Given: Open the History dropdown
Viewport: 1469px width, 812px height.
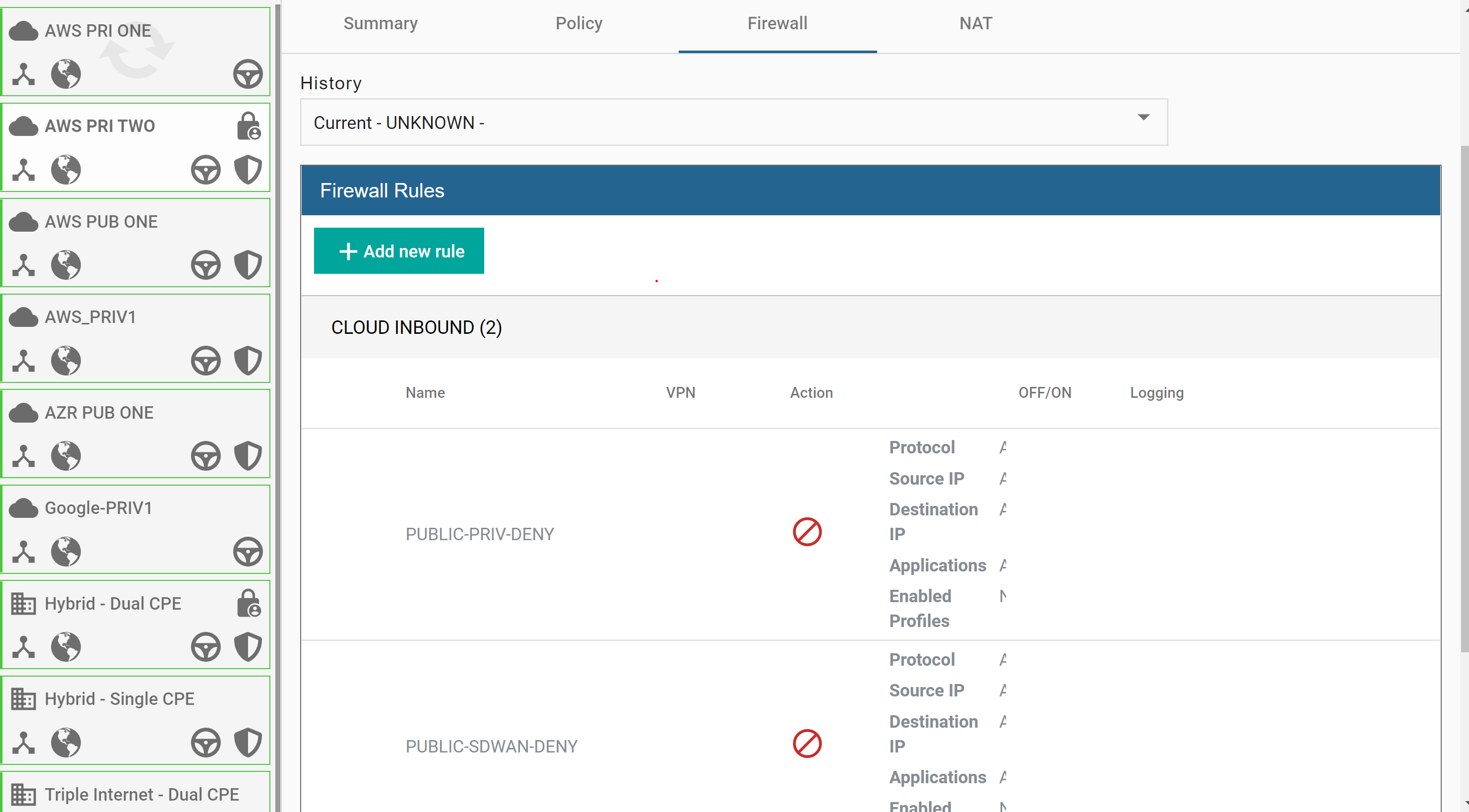Looking at the screenshot, I should coord(734,122).
